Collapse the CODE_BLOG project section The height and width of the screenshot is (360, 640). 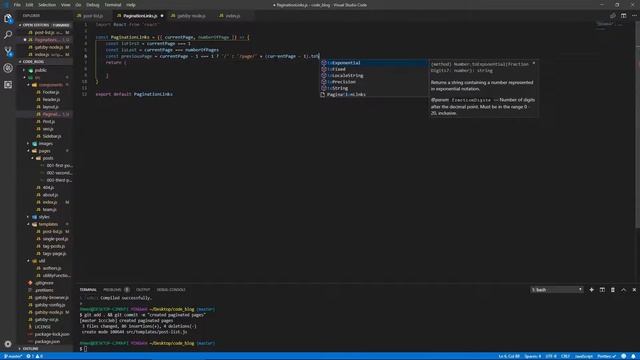click(44, 62)
